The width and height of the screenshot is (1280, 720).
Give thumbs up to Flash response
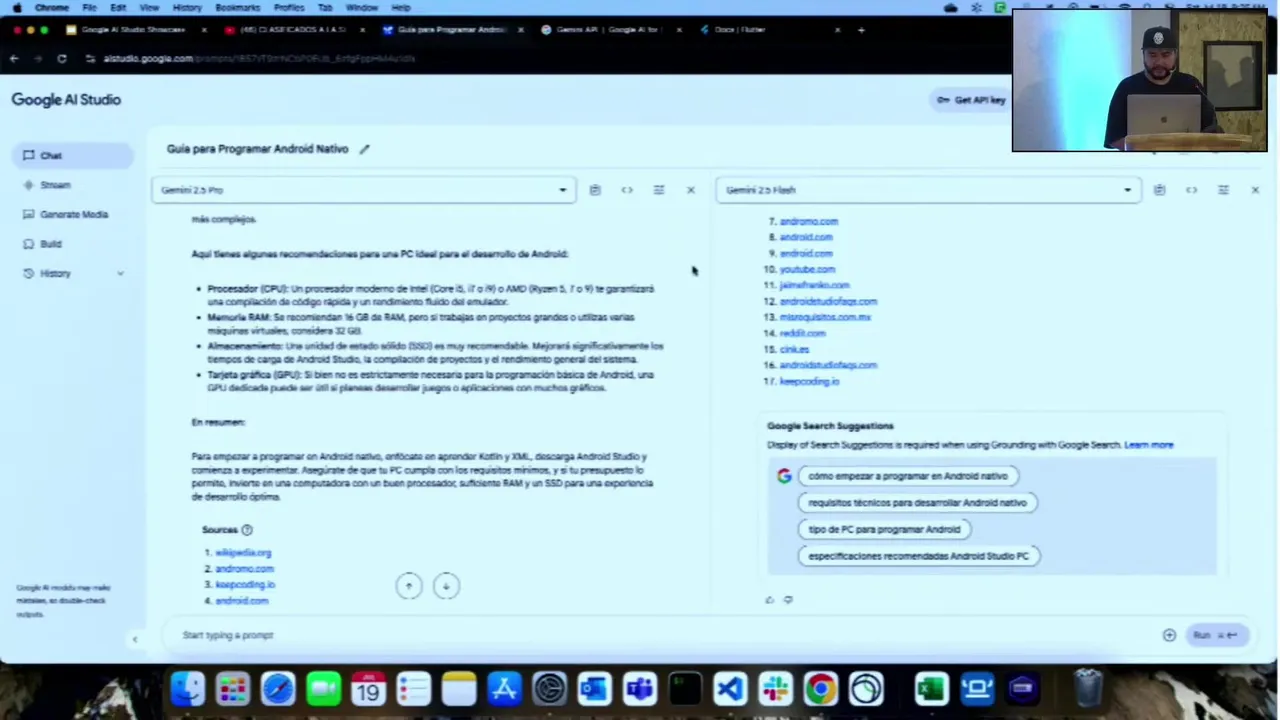coord(769,600)
